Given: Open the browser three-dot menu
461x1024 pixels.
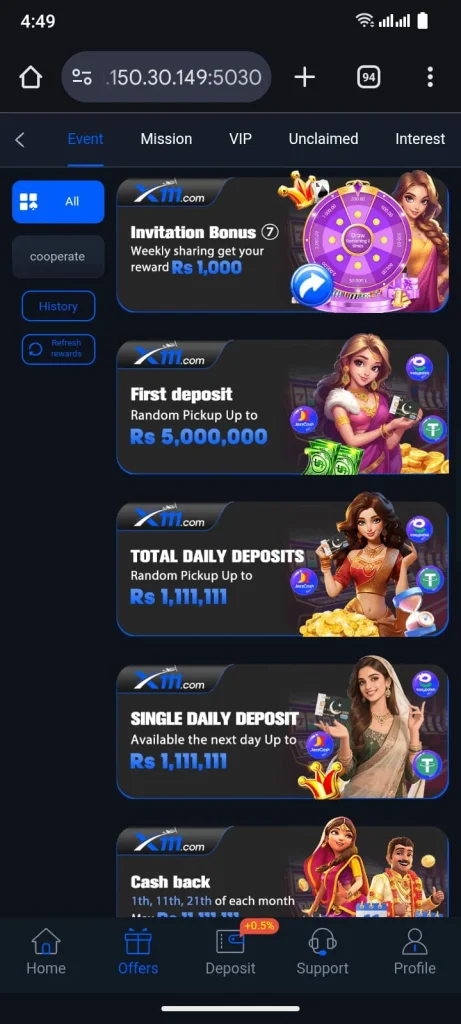Looking at the screenshot, I should point(430,77).
